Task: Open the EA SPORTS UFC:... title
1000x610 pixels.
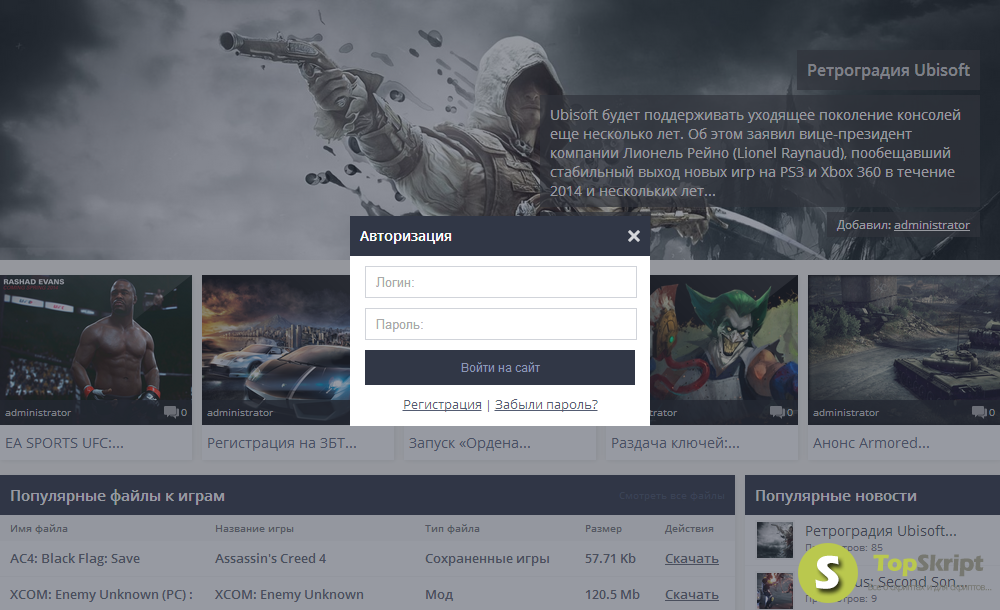Action: (x=64, y=443)
